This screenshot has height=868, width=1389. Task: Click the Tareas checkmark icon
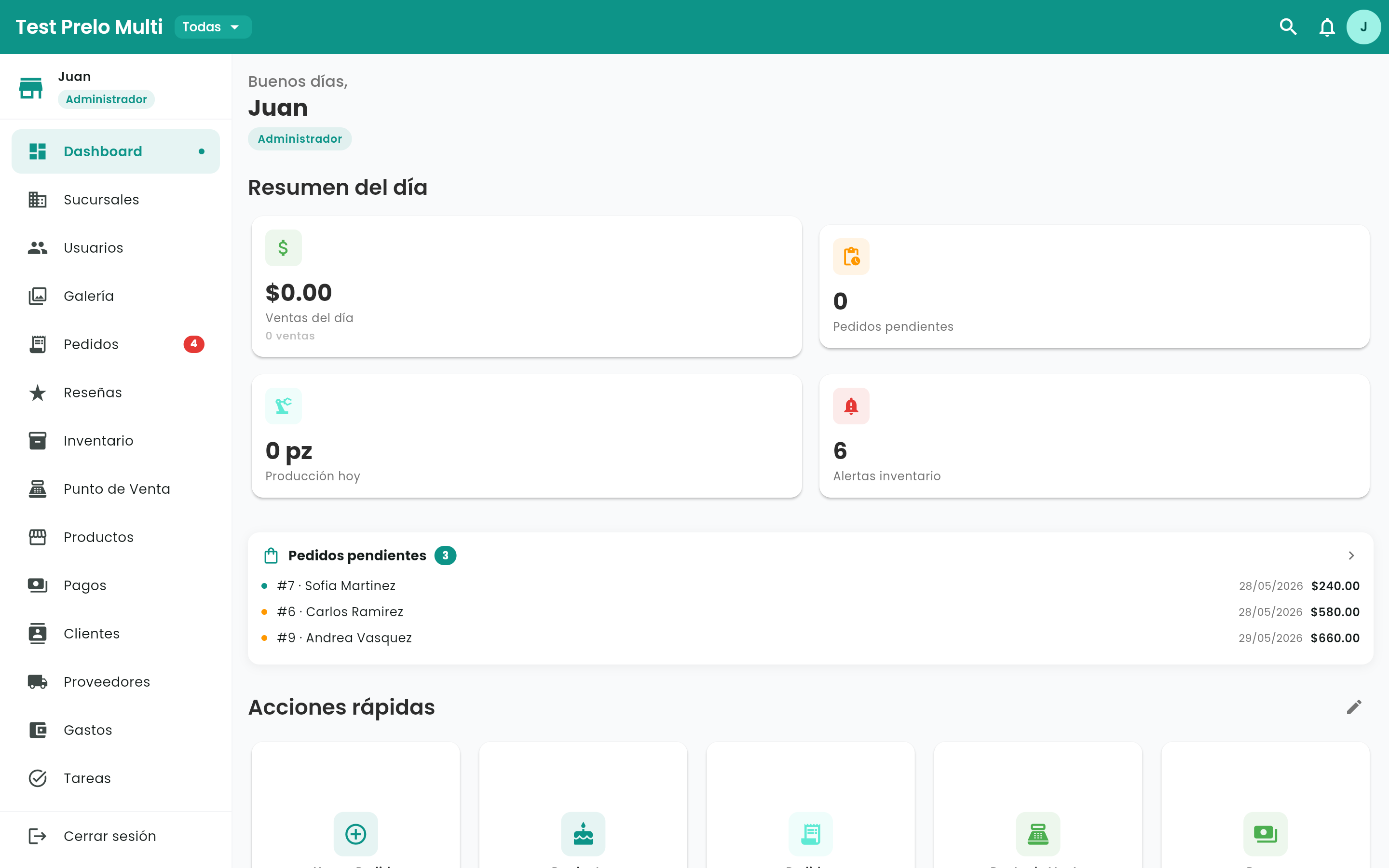pos(38,778)
